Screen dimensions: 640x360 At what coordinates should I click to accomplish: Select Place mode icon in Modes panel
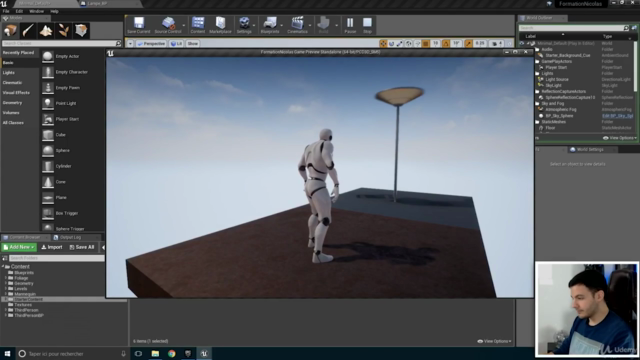tap(10, 31)
